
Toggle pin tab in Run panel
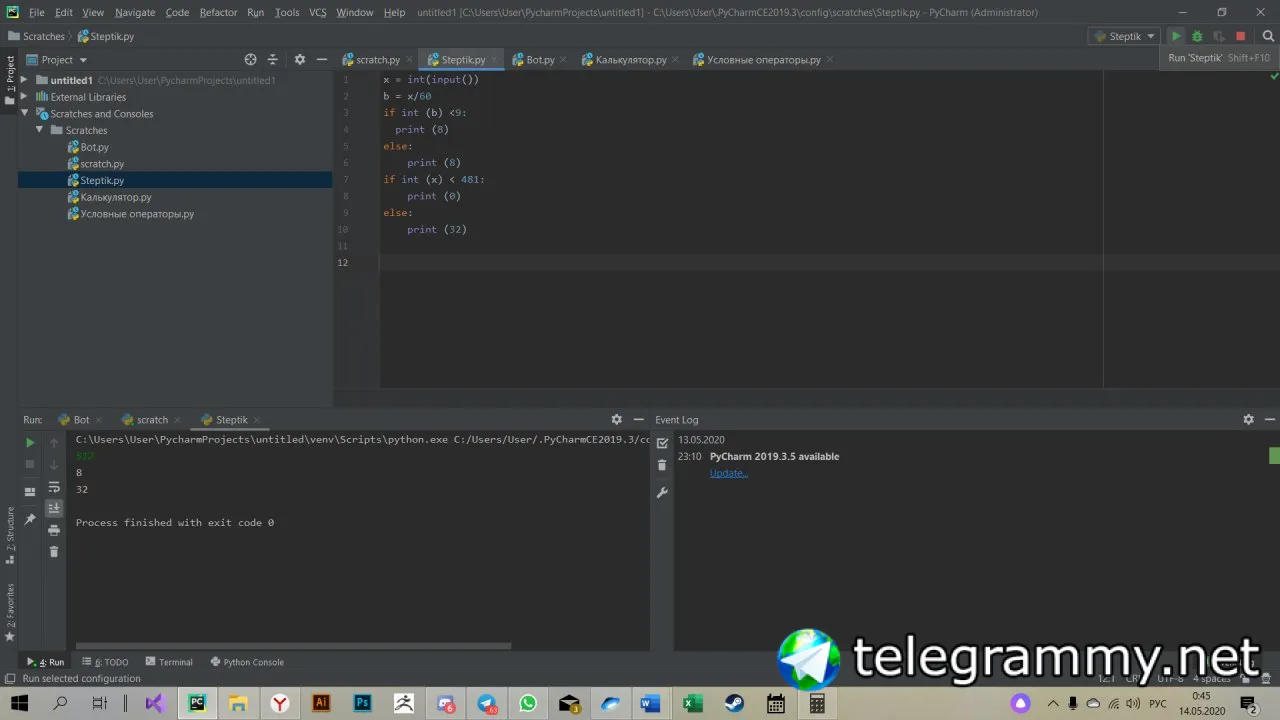point(30,519)
